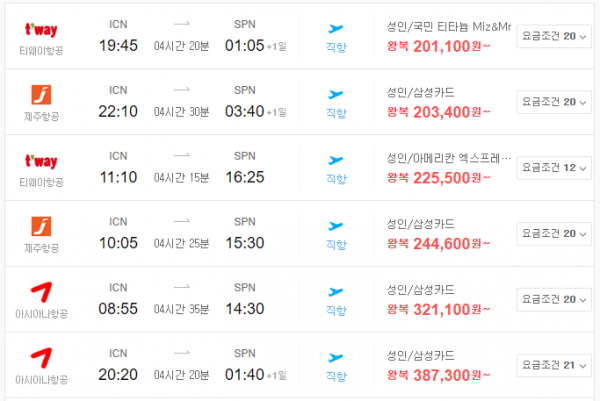Click the Asiana logo on the 20:20 flight
600x401 pixels.
[x=41, y=358]
